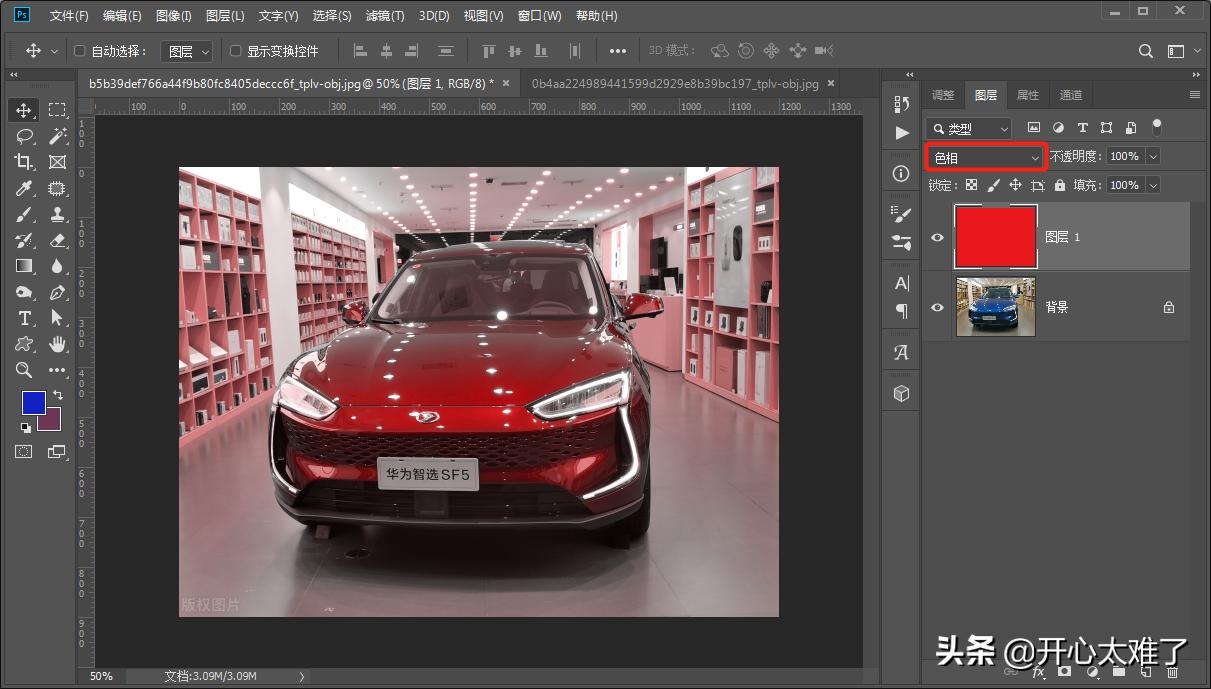This screenshot has width=1211, height=689.
Task: Open the 色相 blend mode dropdown
Action: tap(985, 157)
